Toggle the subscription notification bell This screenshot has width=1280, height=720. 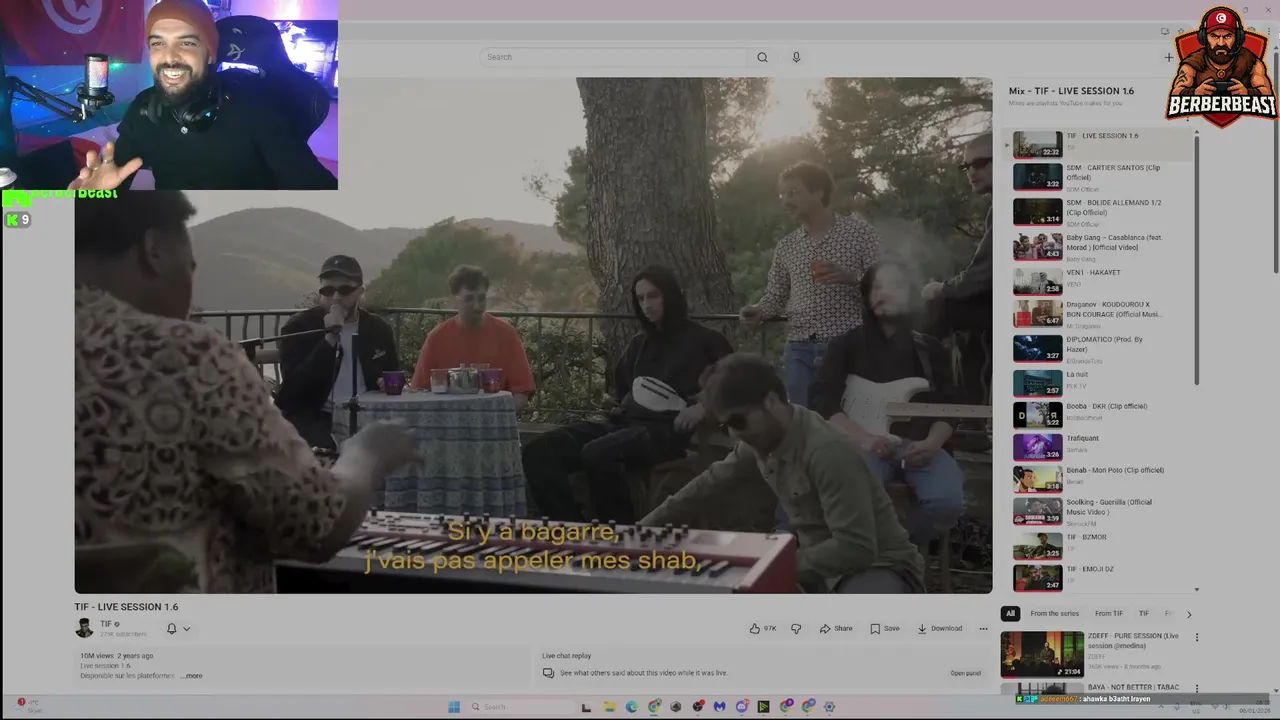pyautogui.click(x=171, y=629)
